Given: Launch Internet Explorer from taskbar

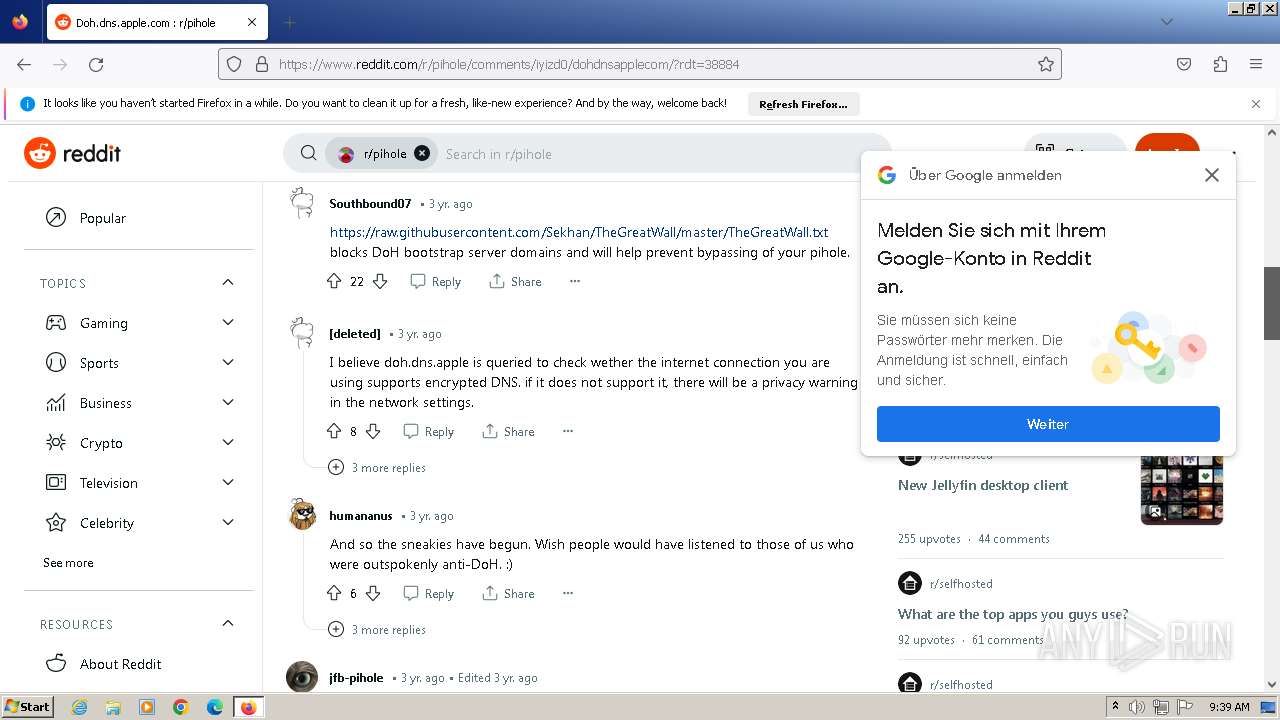Looking at the screenshot, I should pyautogui.click(x=80, y=707).
